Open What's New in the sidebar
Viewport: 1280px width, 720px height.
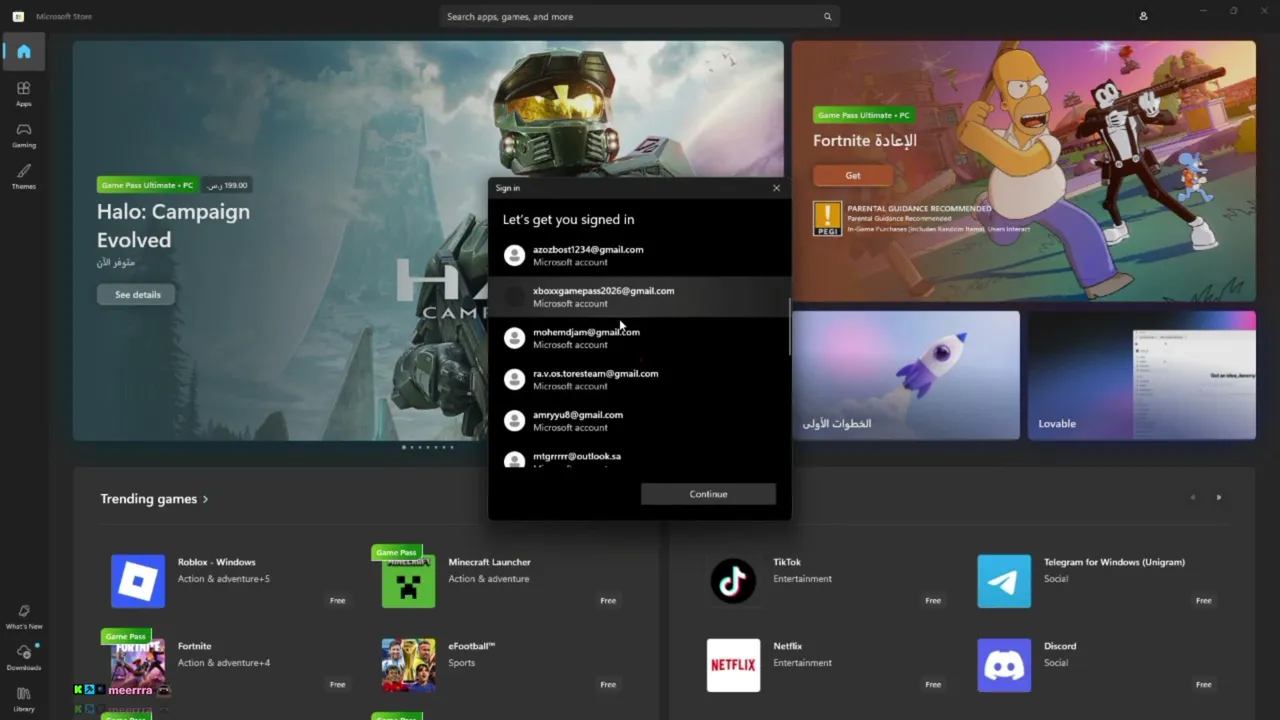pos(24,616)
